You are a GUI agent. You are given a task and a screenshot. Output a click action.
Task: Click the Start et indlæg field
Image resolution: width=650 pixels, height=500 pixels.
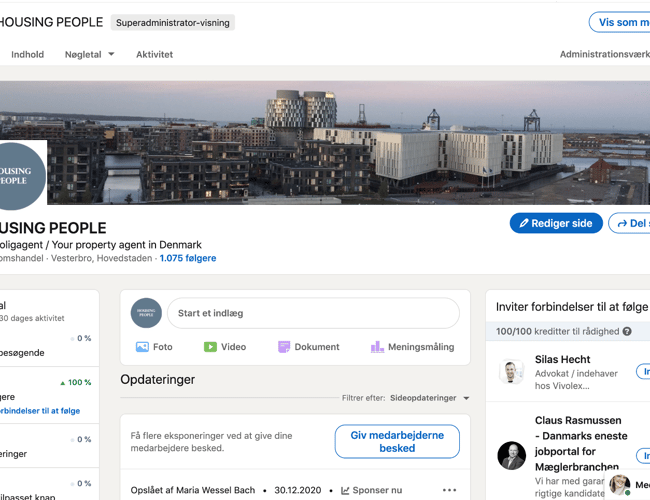coord(312,313)
